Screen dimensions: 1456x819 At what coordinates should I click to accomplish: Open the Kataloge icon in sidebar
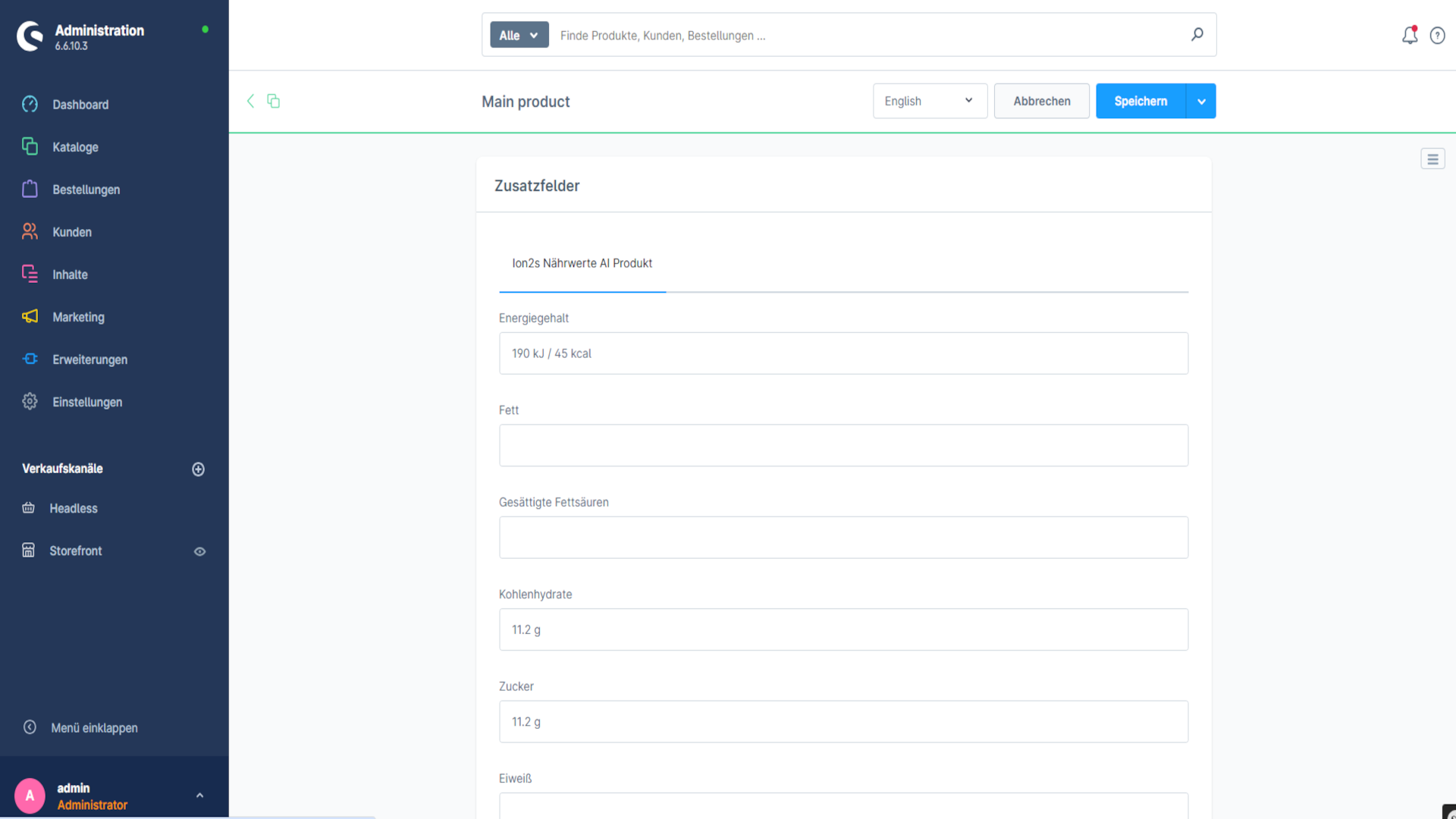point(30,146)
